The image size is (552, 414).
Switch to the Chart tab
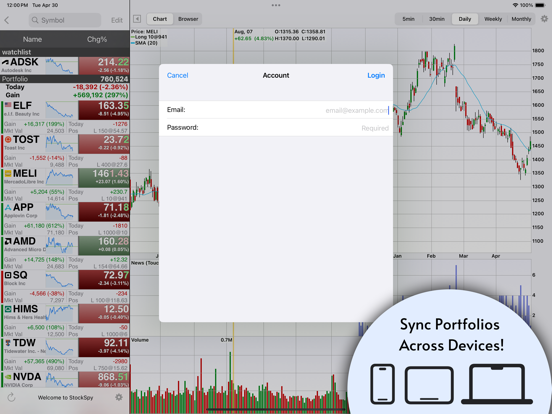point(160,19)
